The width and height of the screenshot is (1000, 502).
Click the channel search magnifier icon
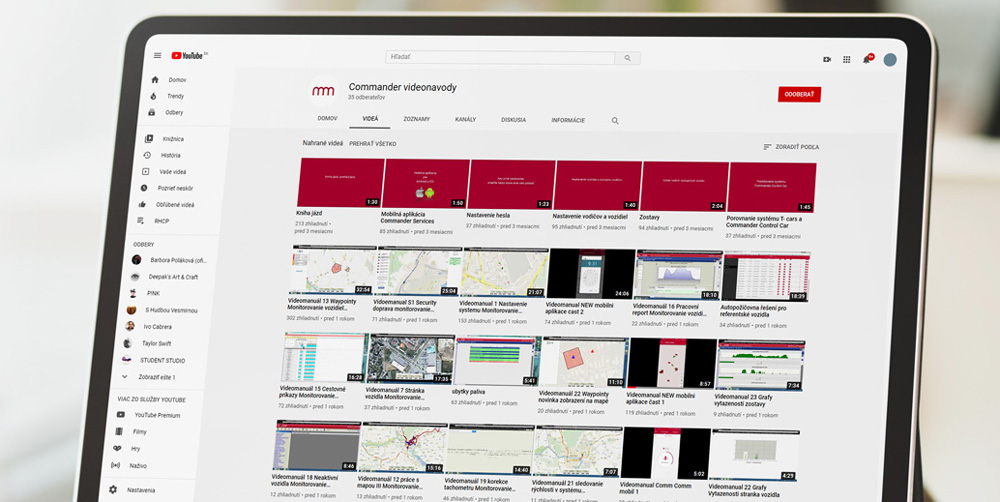pyautogui.click(x=615, y=121)
